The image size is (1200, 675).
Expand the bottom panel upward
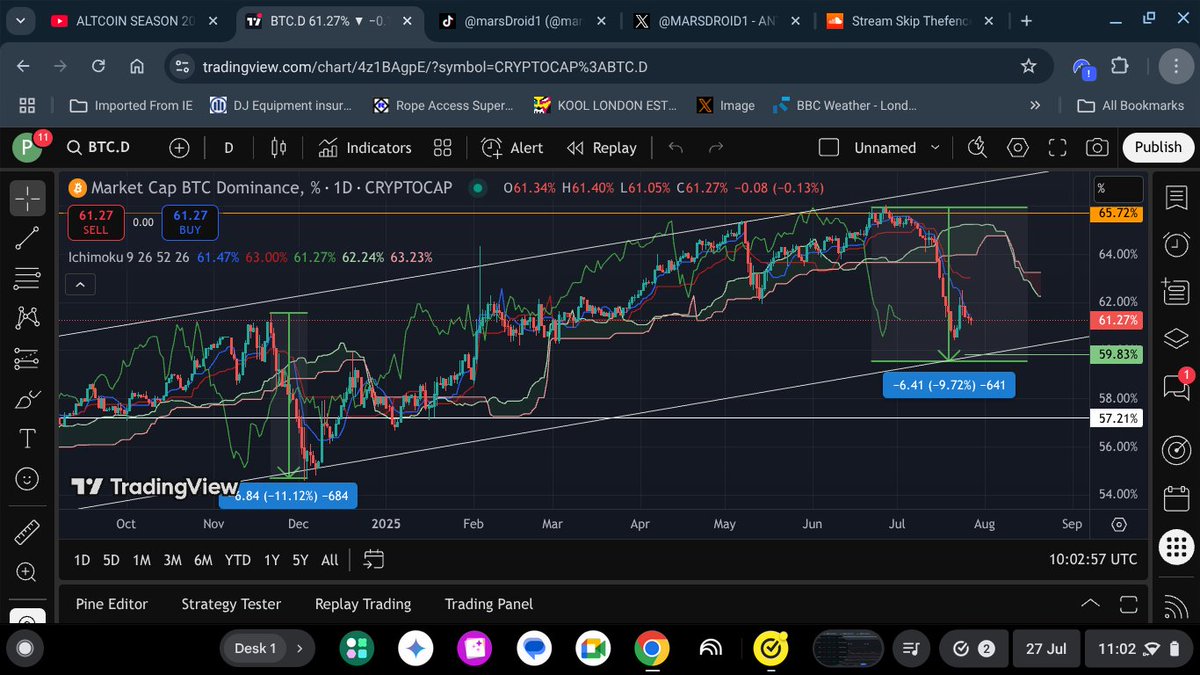1090,604
